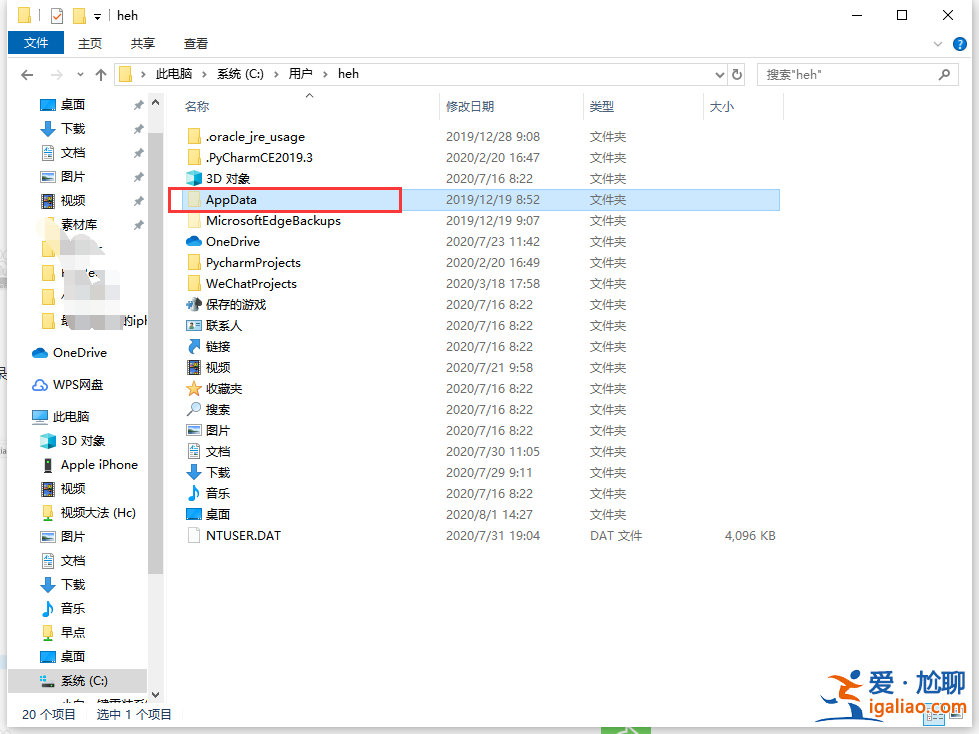Click the Help button at top right
Image resolution: width=979 pixels, height=734 pixels.
coord(960,43)
